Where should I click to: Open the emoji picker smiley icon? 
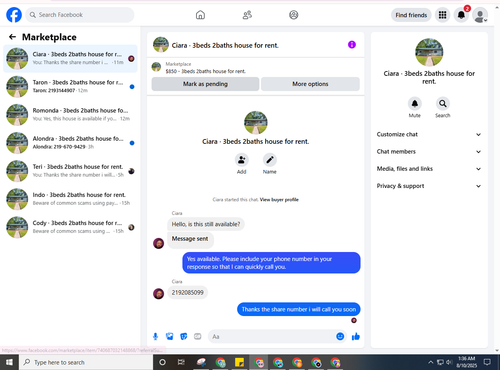pyautogui.click(x=340, y=337)
